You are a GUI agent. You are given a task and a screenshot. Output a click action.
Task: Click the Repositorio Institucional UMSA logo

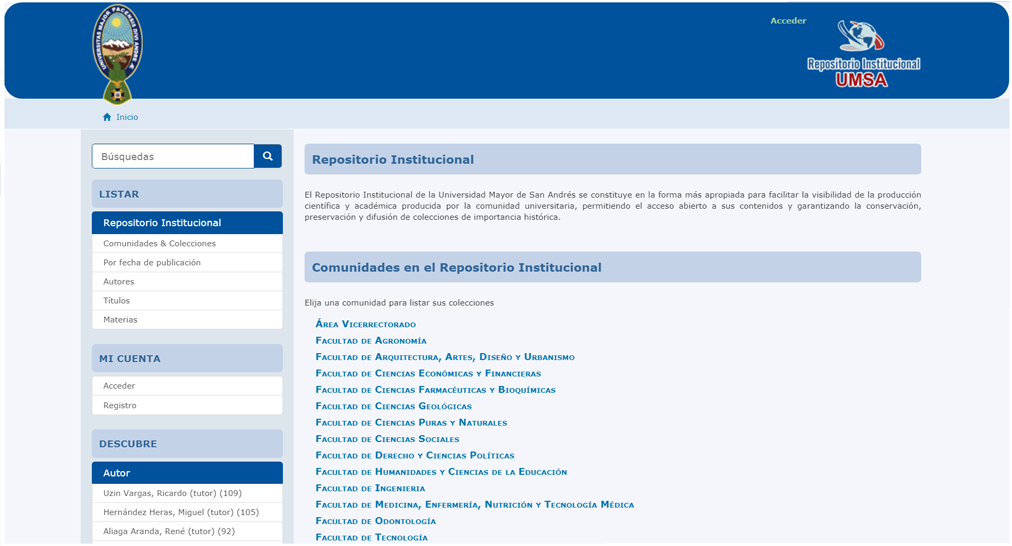[x=863, y=55]
